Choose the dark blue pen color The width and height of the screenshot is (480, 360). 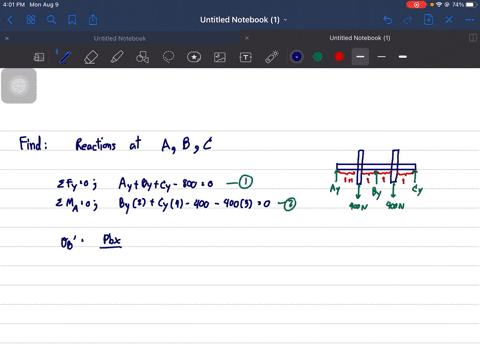(x=297, y=57)
